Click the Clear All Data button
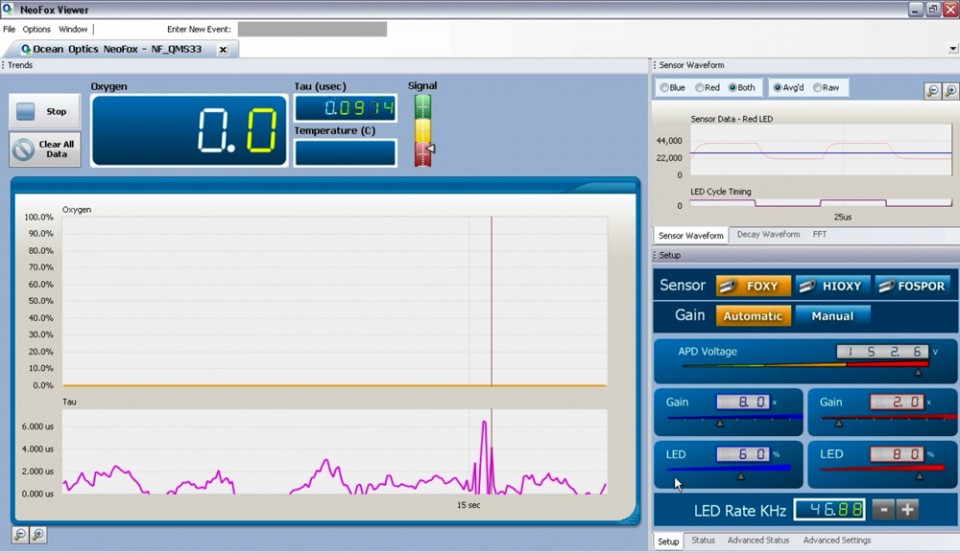 click(x=45, y=149)
